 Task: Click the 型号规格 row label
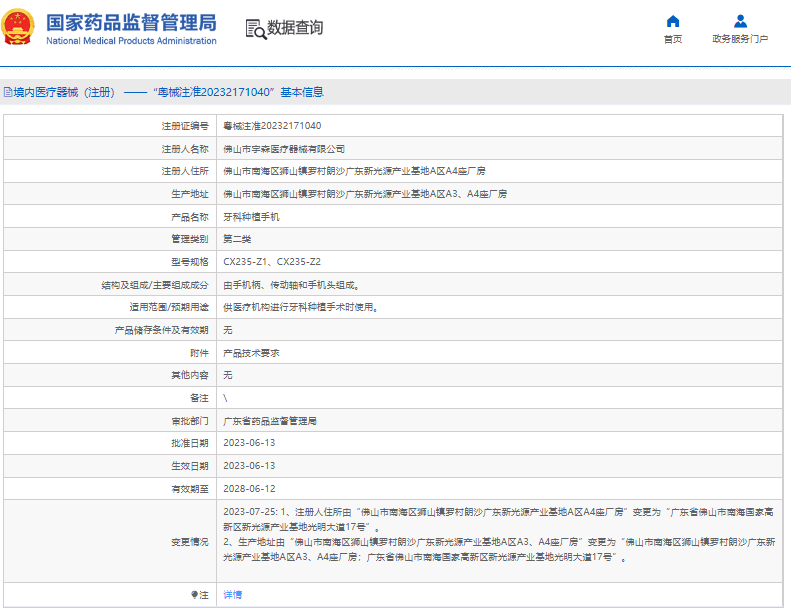[x=190, y=262]
